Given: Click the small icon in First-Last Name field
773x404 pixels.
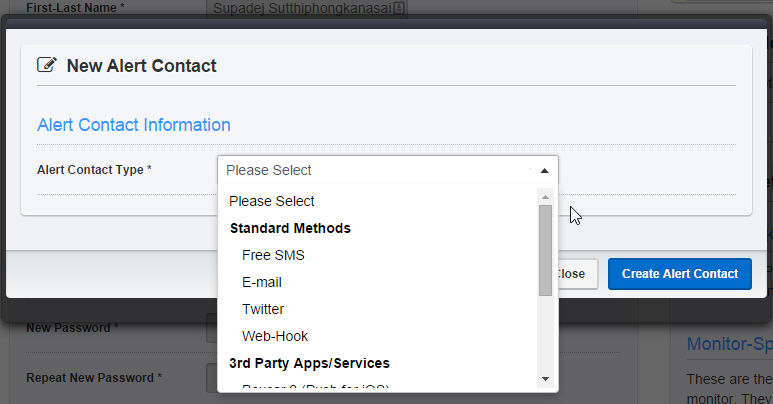Looking at the screenshot, I should 400,8.
